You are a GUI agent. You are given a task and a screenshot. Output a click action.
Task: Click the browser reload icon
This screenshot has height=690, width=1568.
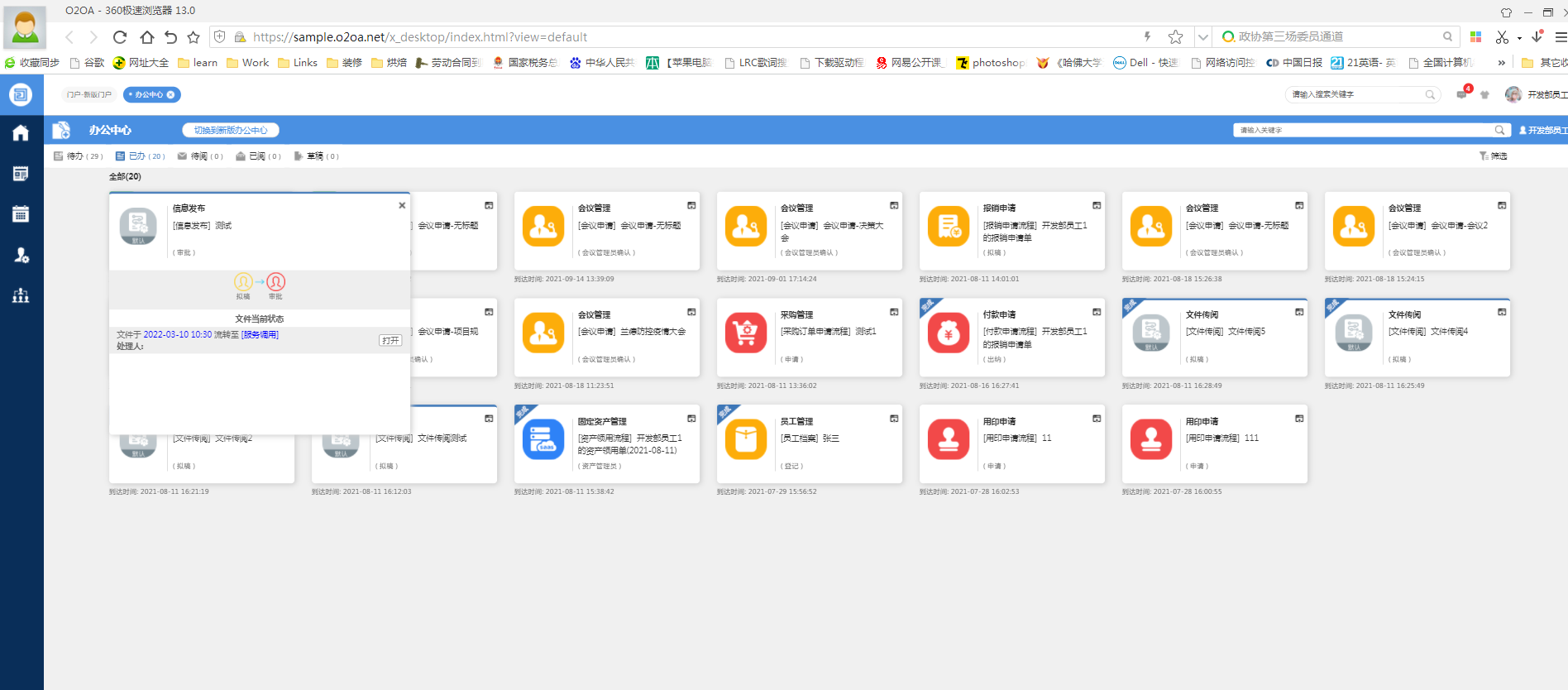click(120, 37)
